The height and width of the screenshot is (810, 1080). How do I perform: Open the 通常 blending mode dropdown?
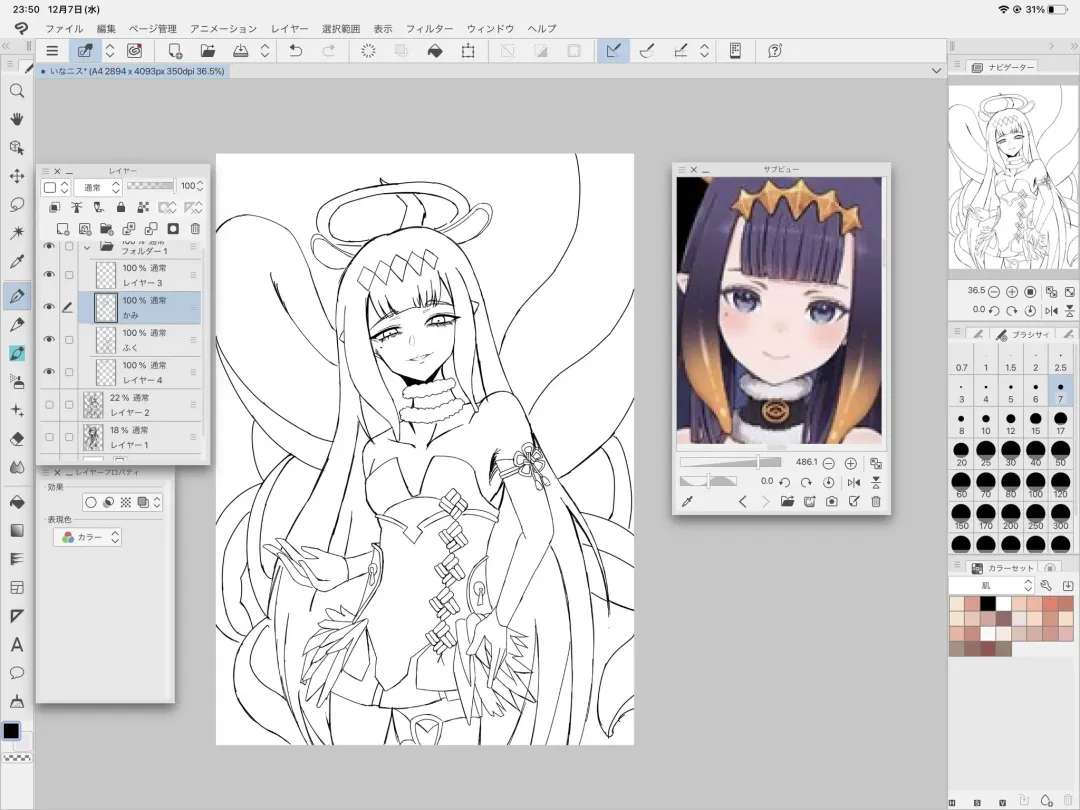97,187
